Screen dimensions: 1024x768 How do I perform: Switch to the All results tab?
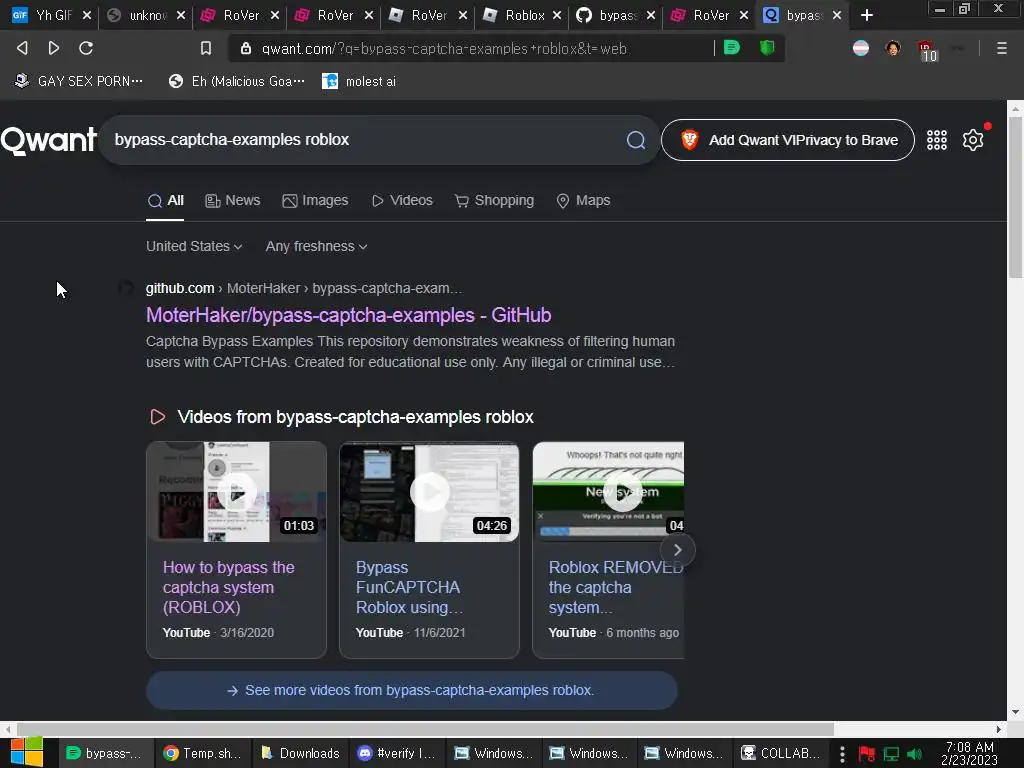(165, 200)
